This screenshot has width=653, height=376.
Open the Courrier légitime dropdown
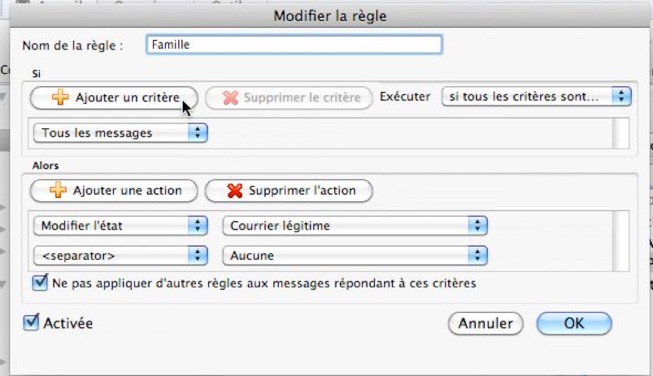coord(355,226)
